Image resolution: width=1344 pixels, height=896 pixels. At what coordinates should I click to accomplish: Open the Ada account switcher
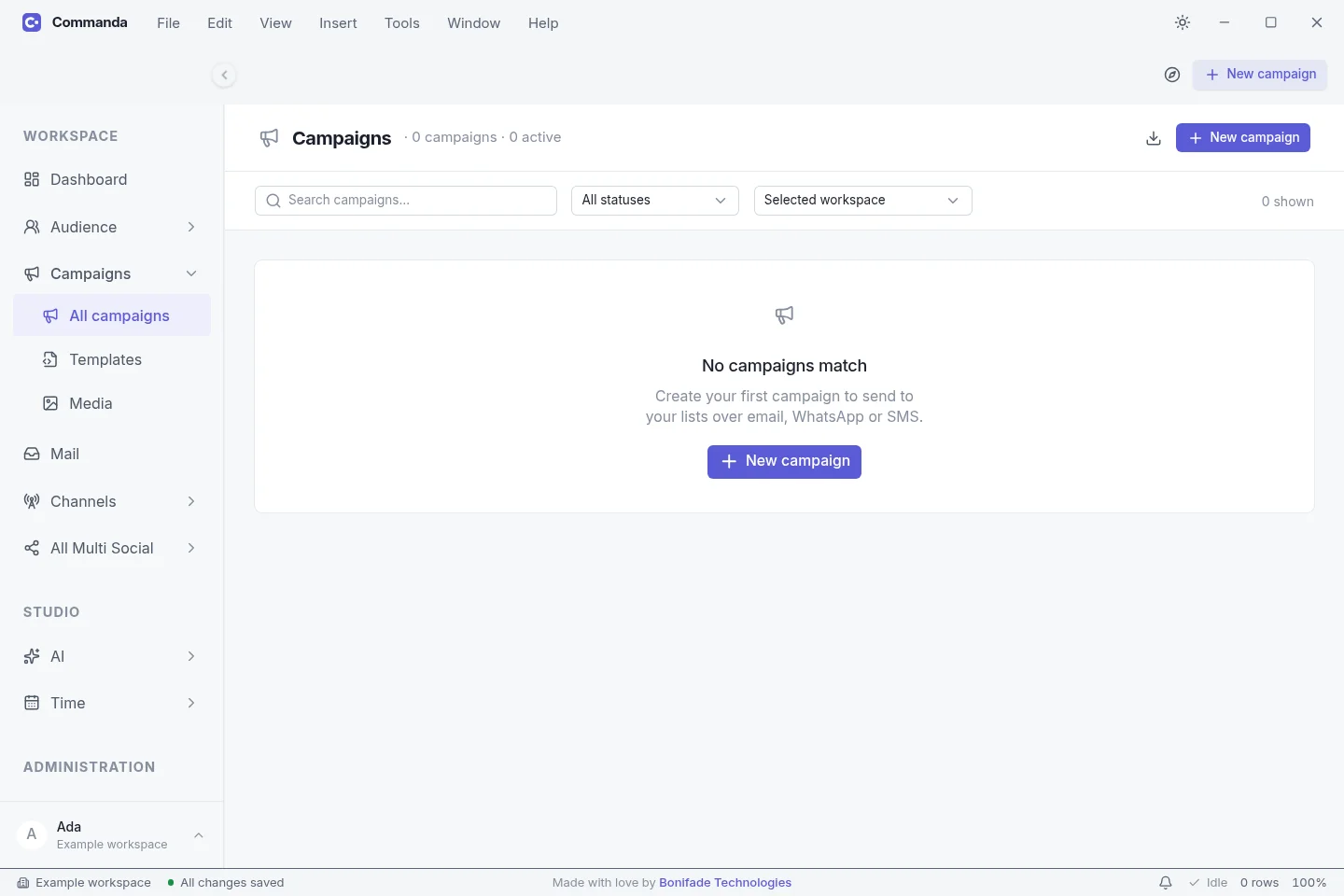[112, 835]
